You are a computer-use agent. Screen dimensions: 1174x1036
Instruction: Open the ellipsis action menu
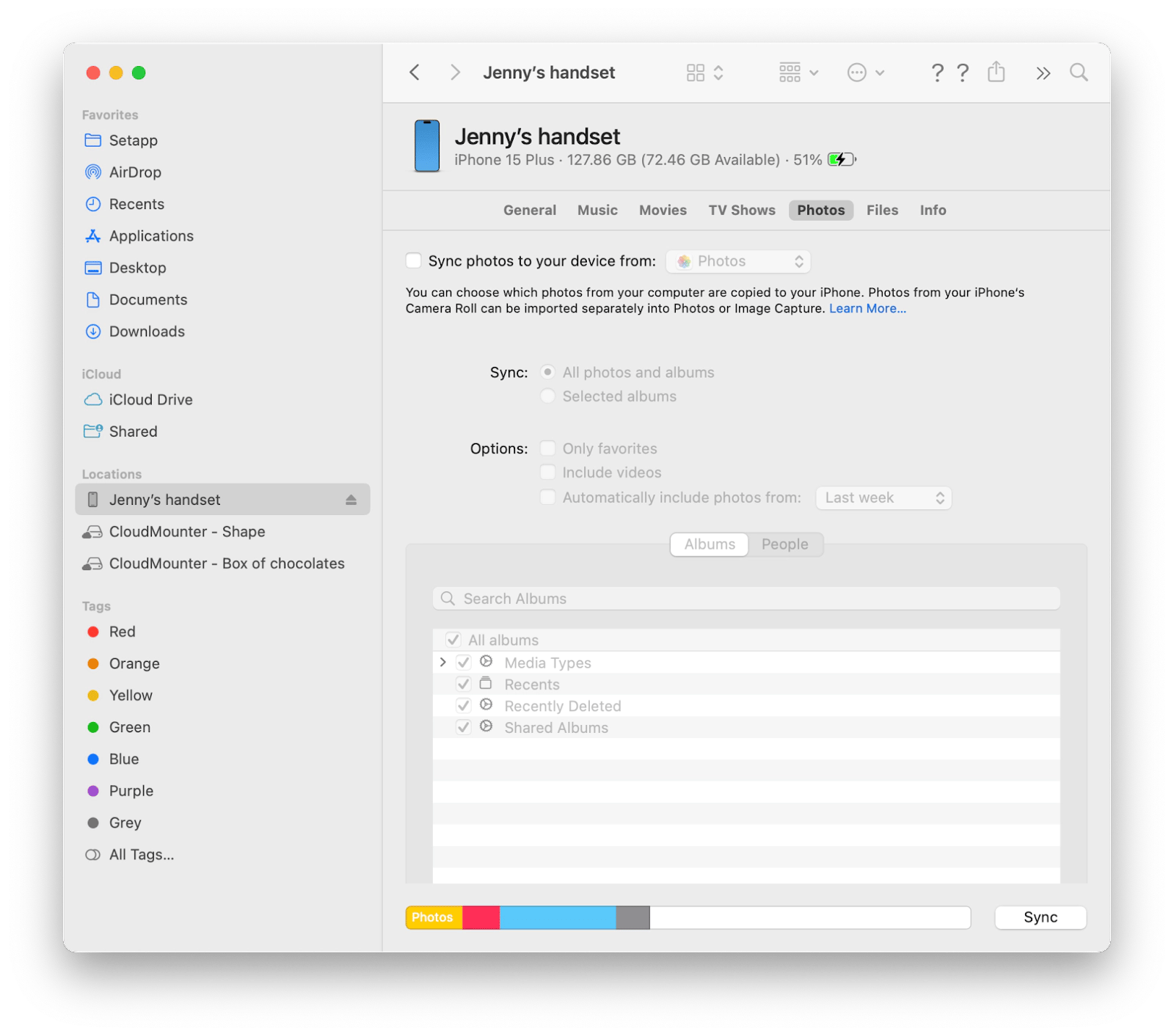pos(856,72)
